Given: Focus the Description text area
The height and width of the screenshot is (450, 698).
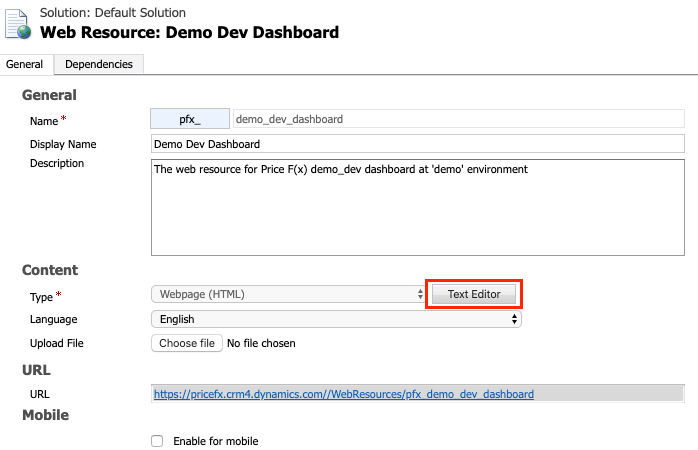Looking at the screenshot, I should pos(417,207).
